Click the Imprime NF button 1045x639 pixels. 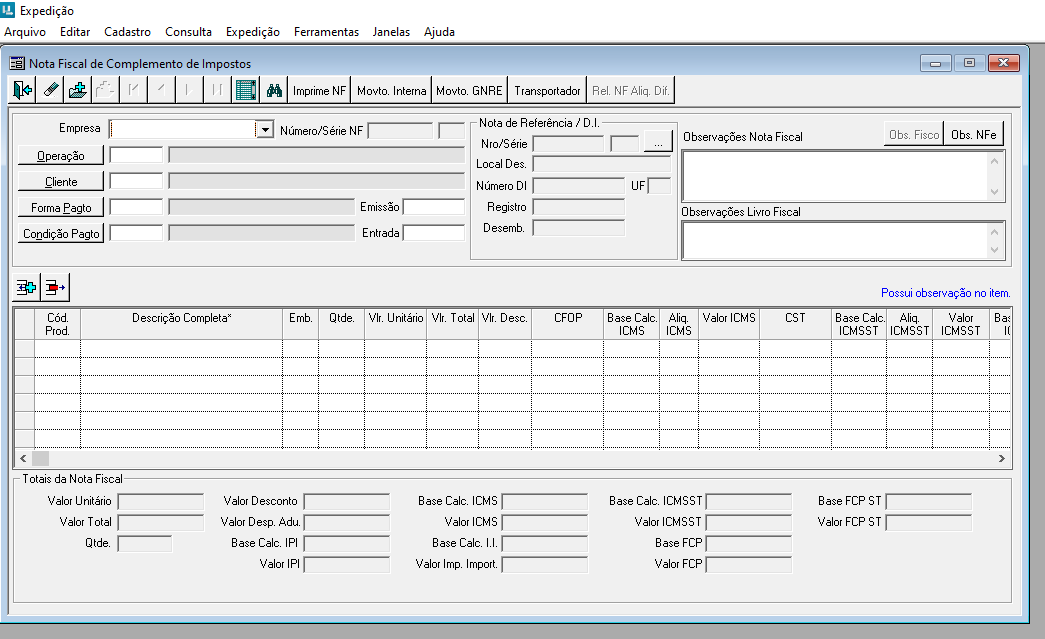point(319,91)
